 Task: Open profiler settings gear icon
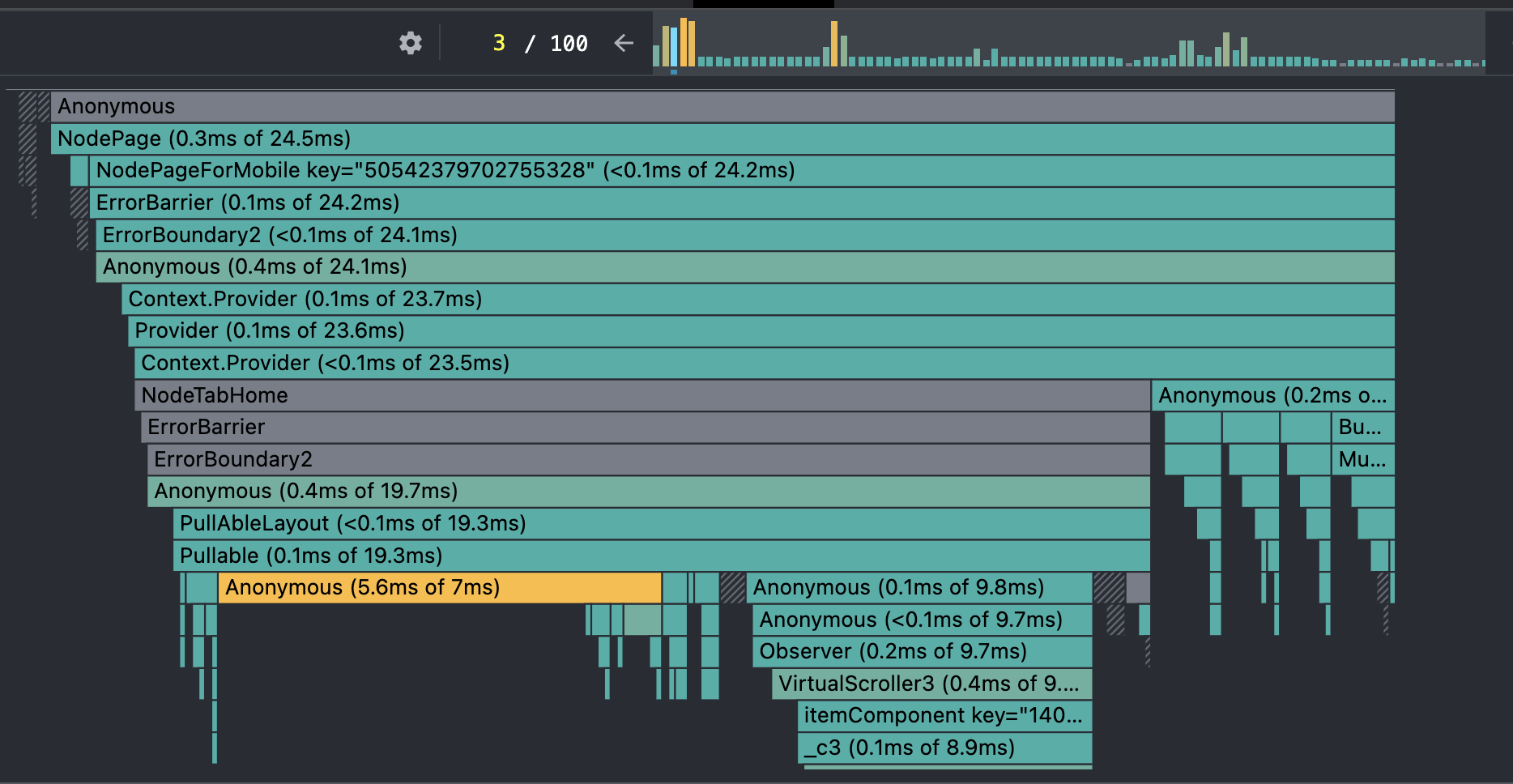(x=411, y=43)
